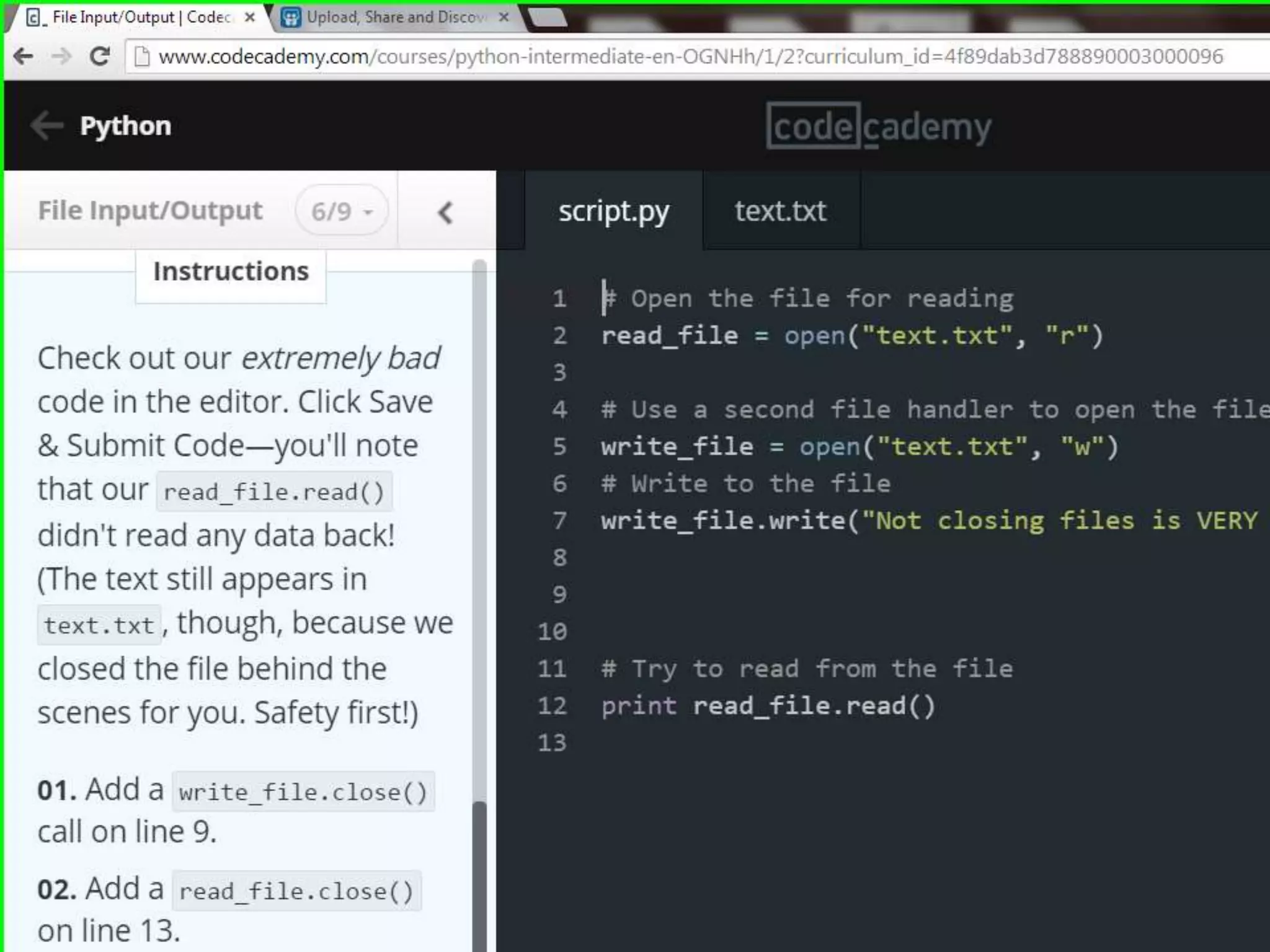Click line number 3 in gutter
Viewport: 1270px width, 952px height.
coord(559,372)
